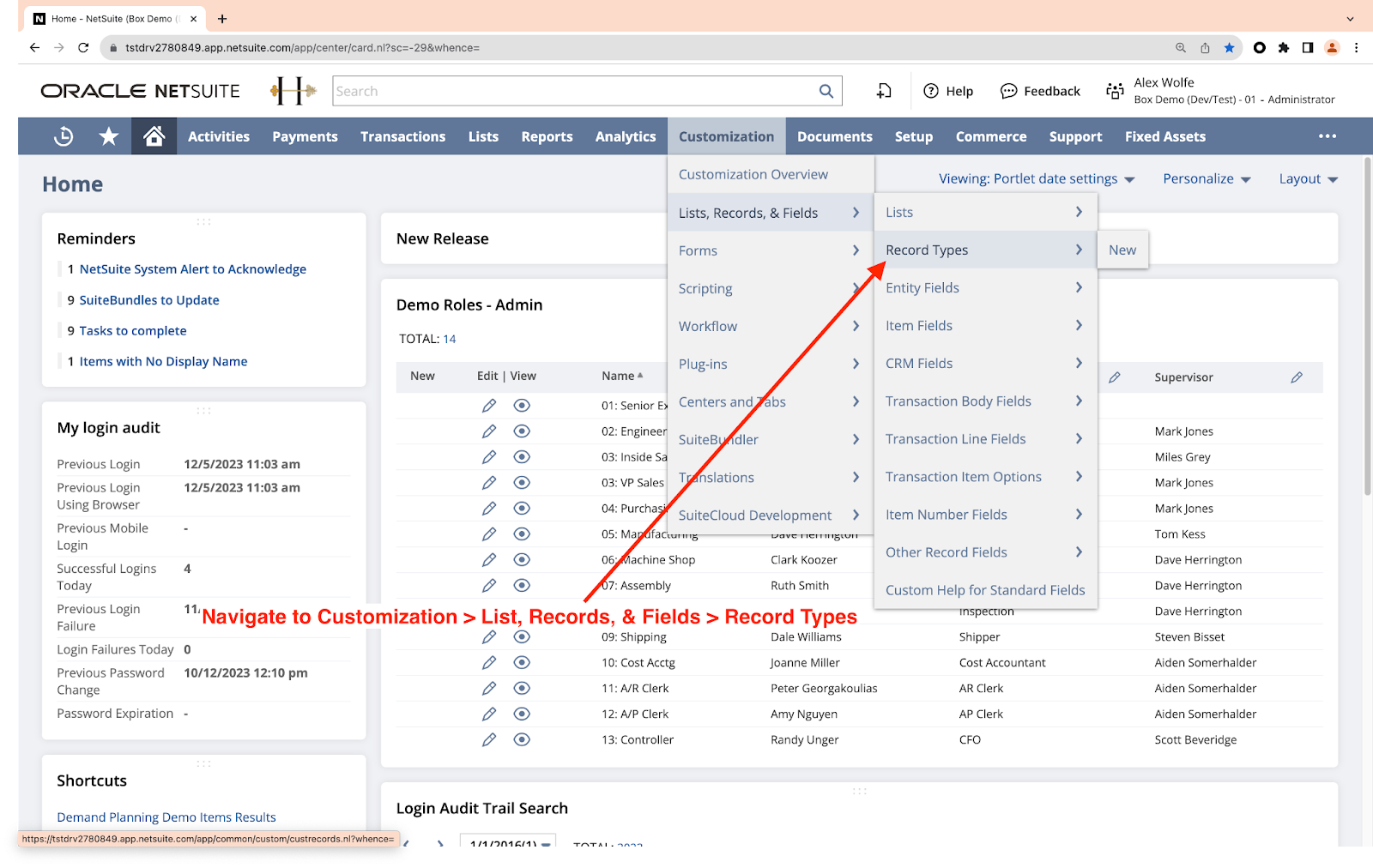This screenshot has width=1373, height=868.
Task: Bookmark this page with star icon
Action: (x=1229, y=48)
